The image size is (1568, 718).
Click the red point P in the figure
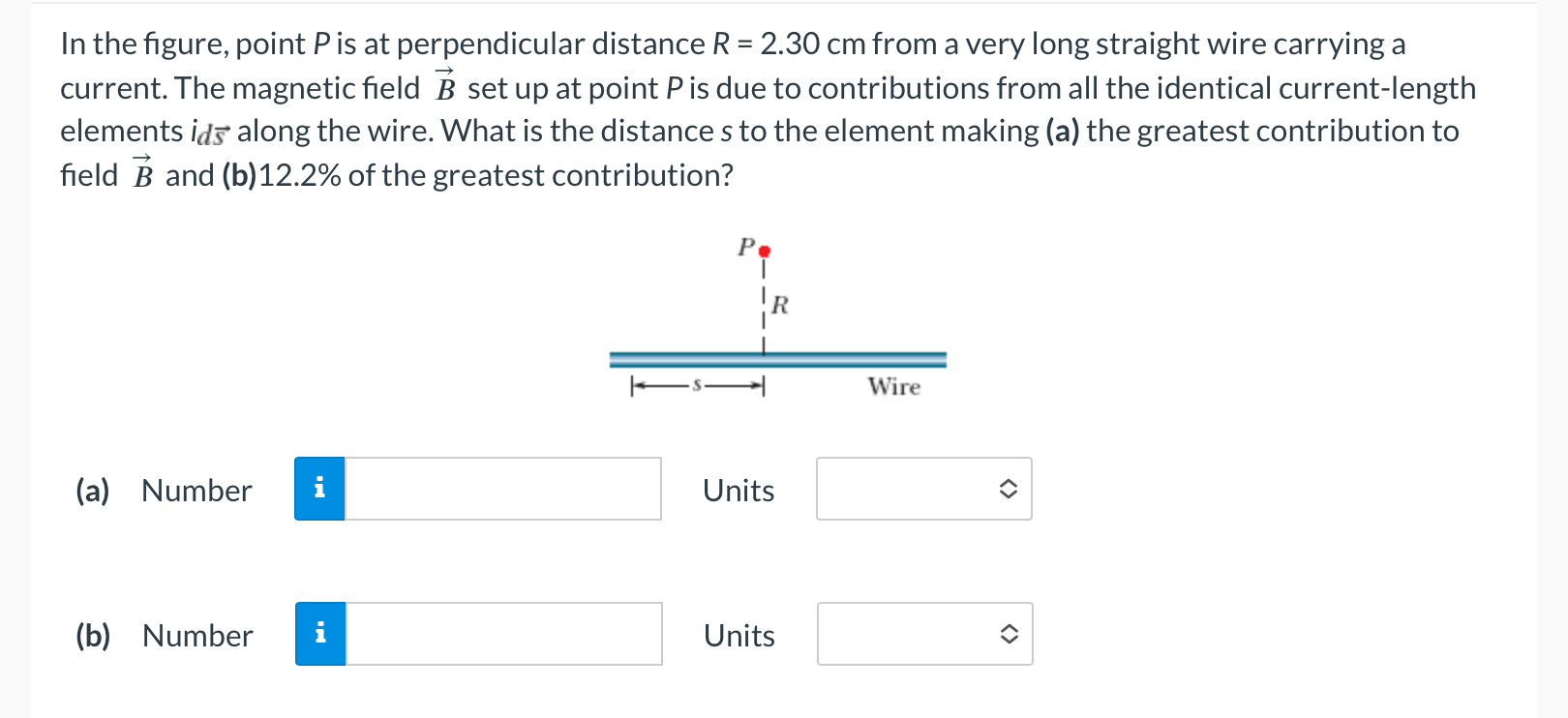766,250
